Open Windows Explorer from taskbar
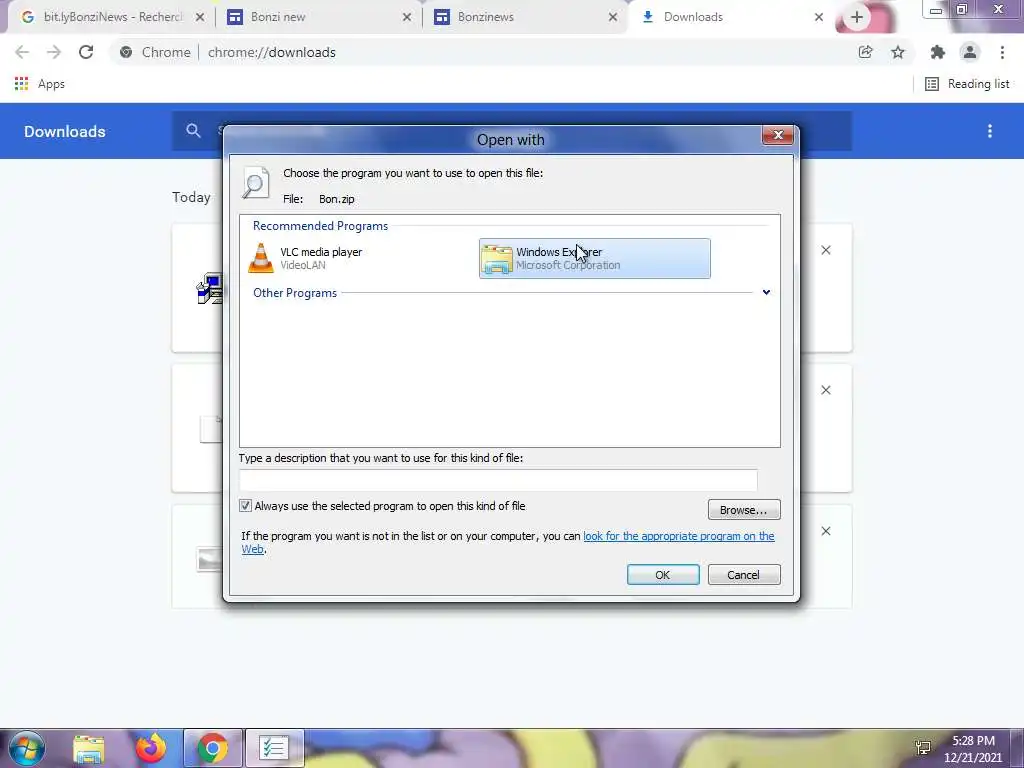 coord(89,748)
